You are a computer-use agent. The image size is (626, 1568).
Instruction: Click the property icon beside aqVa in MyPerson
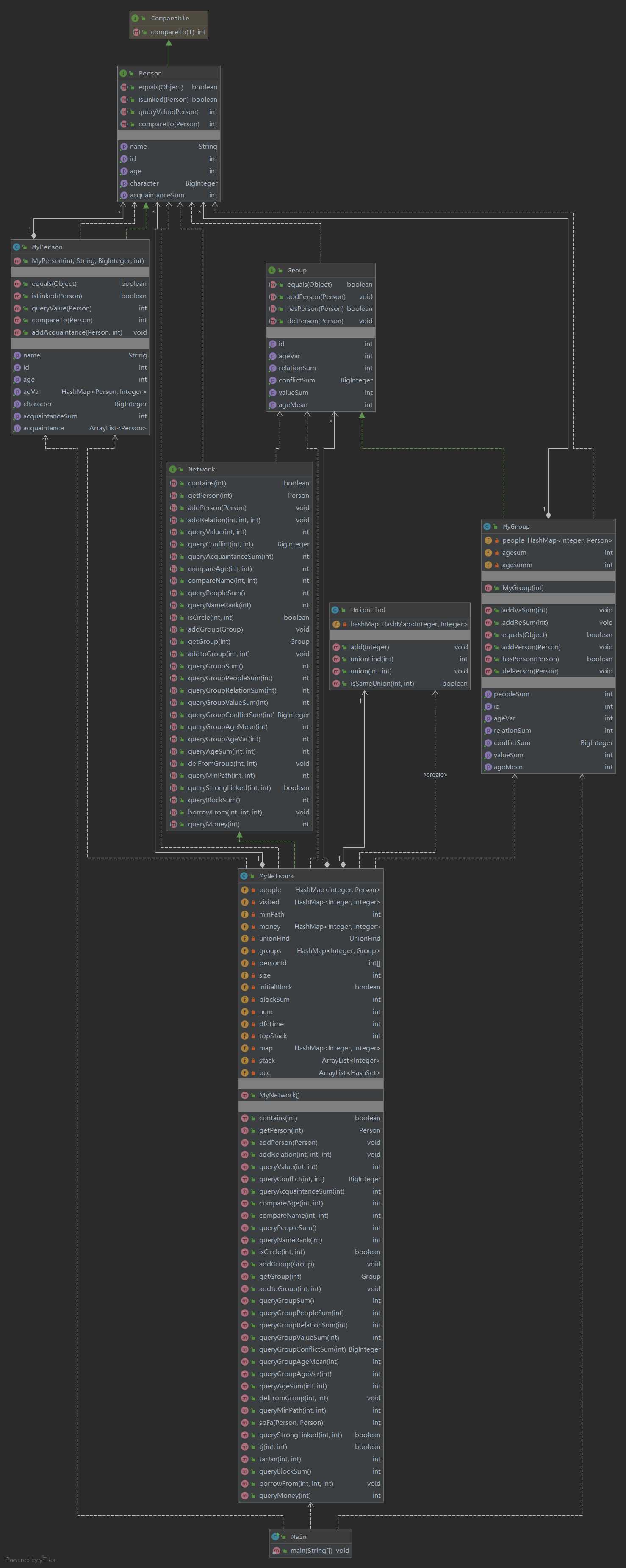click(17, 392)
